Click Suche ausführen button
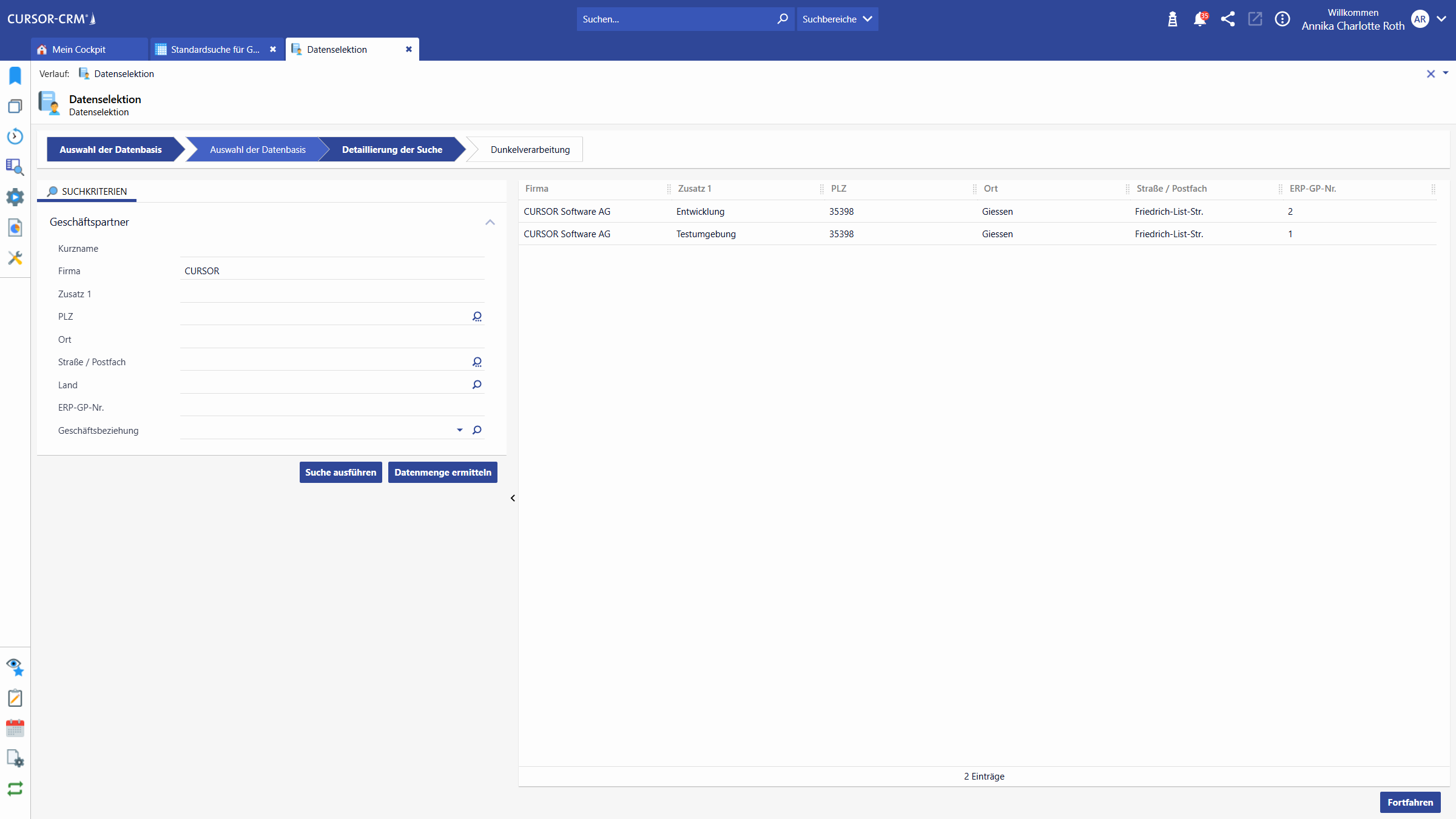This screenshot has height=819, width=1456. (340, 473)
